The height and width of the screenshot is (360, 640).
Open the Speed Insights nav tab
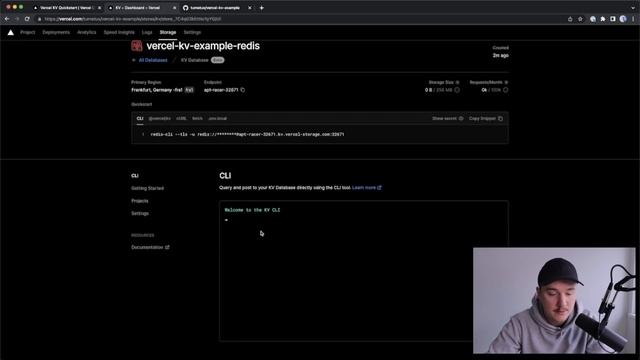pos(119,32)
